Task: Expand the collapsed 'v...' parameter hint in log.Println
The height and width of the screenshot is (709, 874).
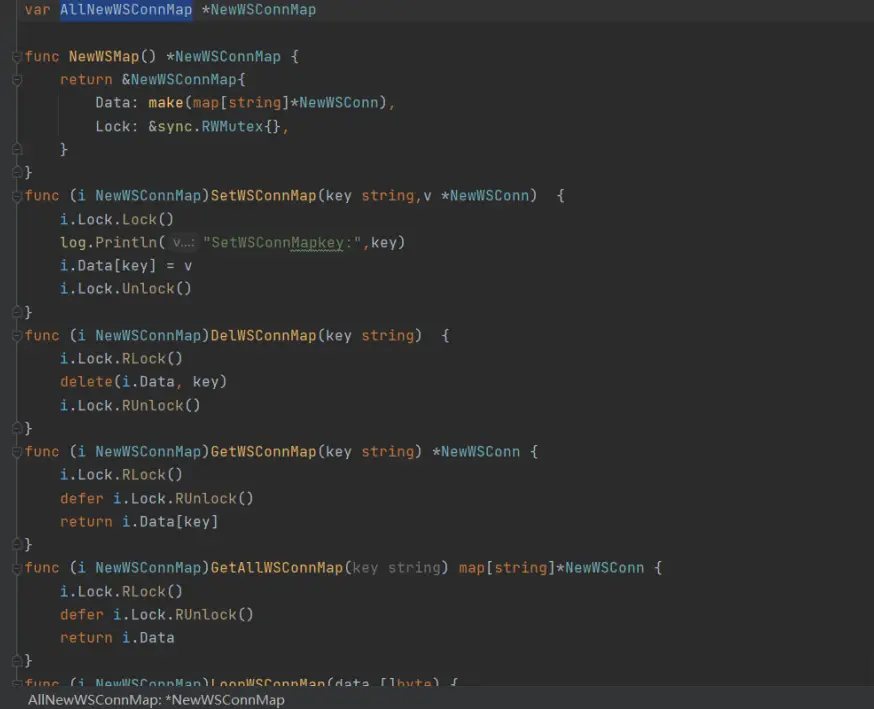Action: pyautogui.click(x=183, y=243)
